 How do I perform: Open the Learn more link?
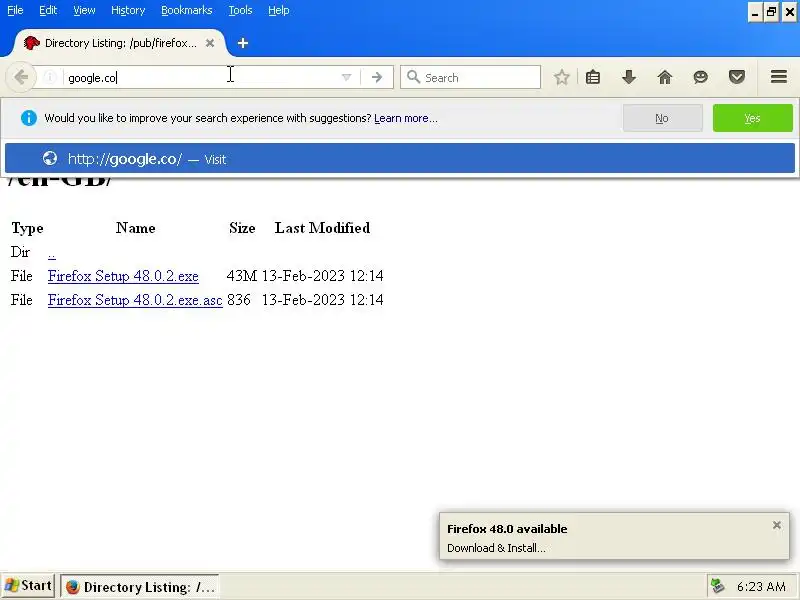pyautogui.click(x=406, y=118)
